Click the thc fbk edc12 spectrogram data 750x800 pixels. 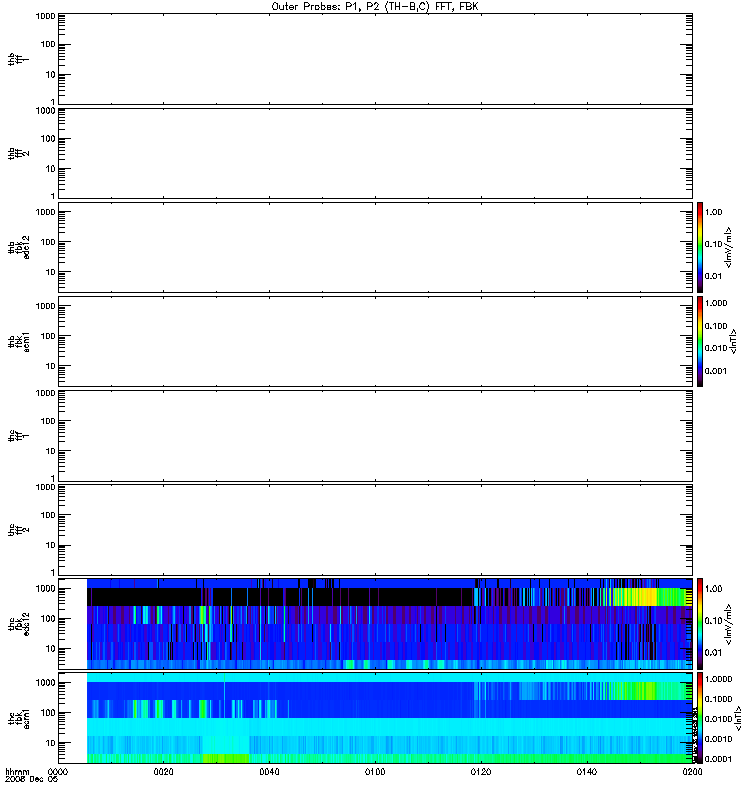click(390, 624)
